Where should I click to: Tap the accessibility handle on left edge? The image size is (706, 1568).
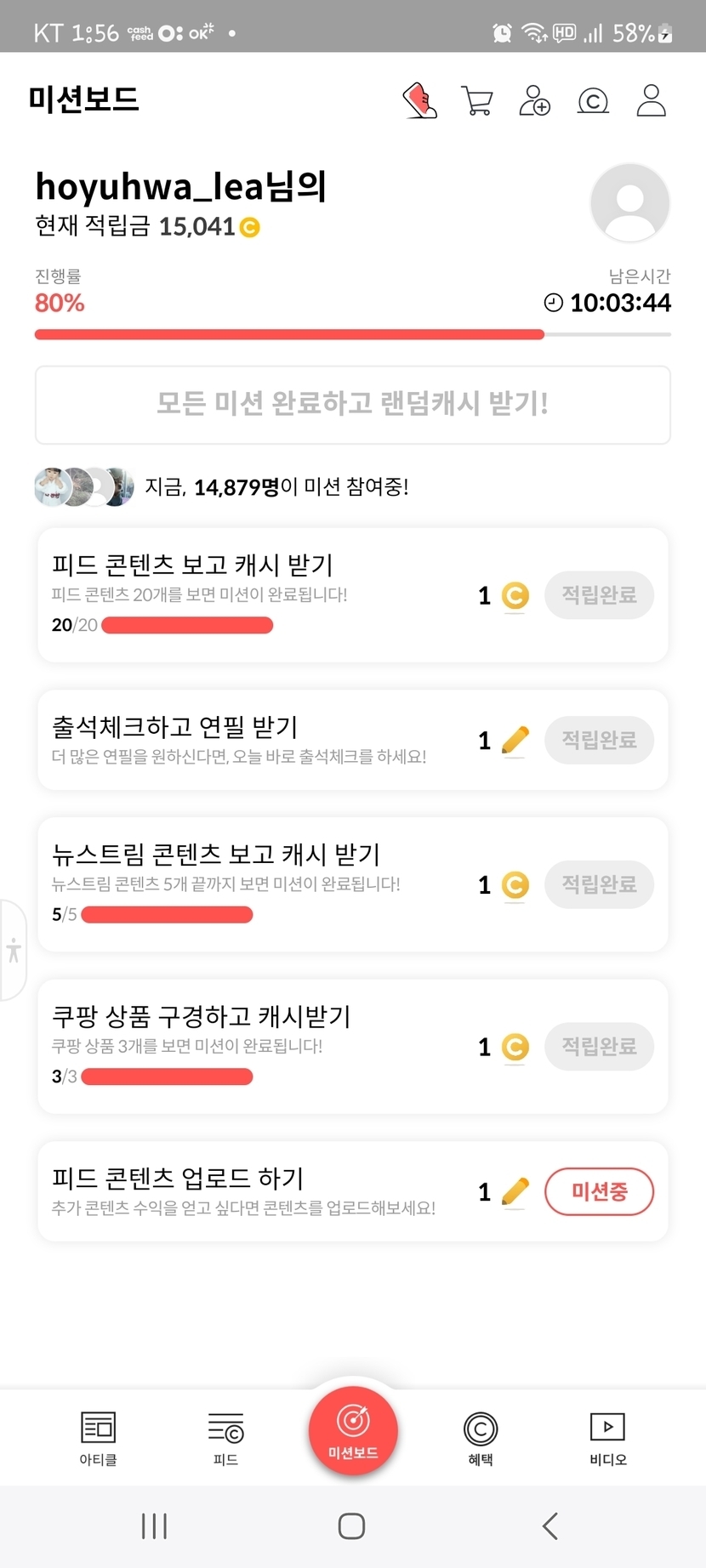click(x=13, y=949)
